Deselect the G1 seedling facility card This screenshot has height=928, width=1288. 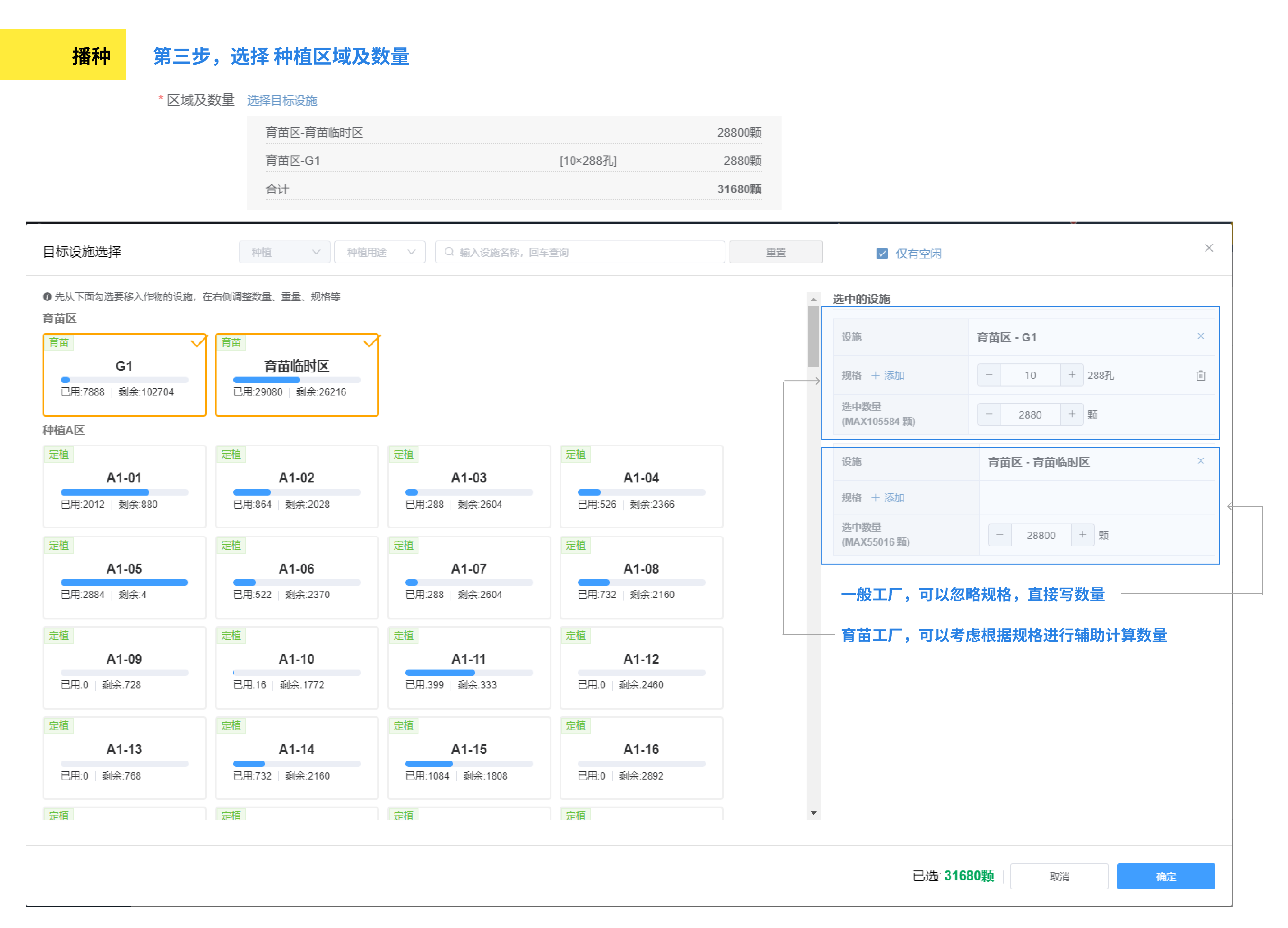pos(124,375)
